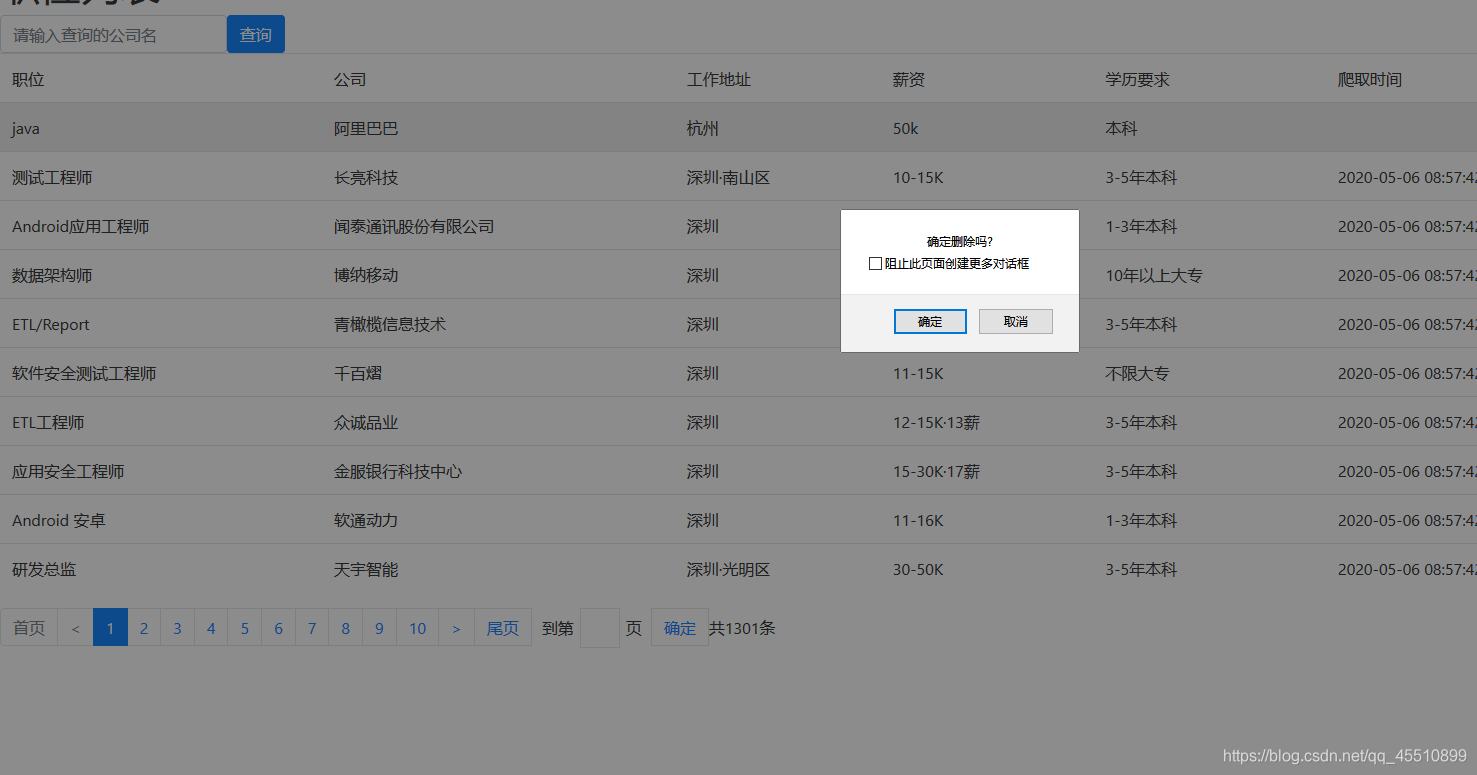Screen dimensions: 1477x775
Task: Click the 金服银行科技中心 company cell
Action: pos(398,471)
